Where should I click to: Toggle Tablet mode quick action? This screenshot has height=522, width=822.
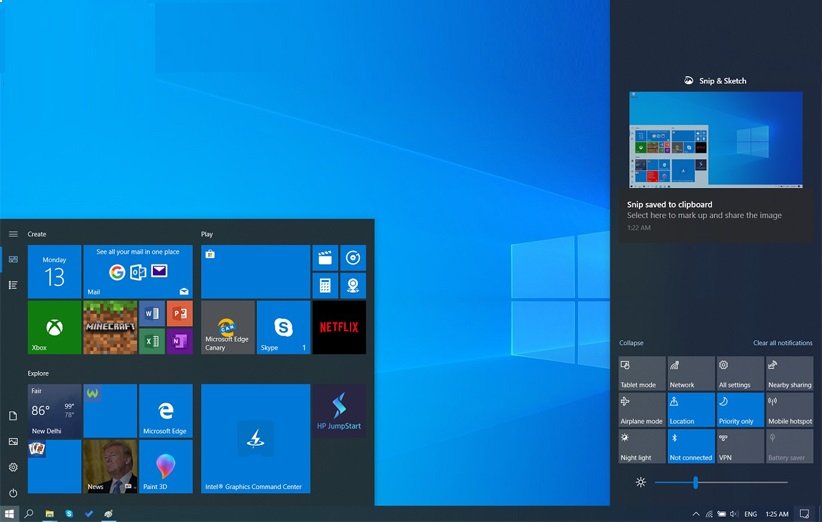pyautogui.click(x=642, y=374)
